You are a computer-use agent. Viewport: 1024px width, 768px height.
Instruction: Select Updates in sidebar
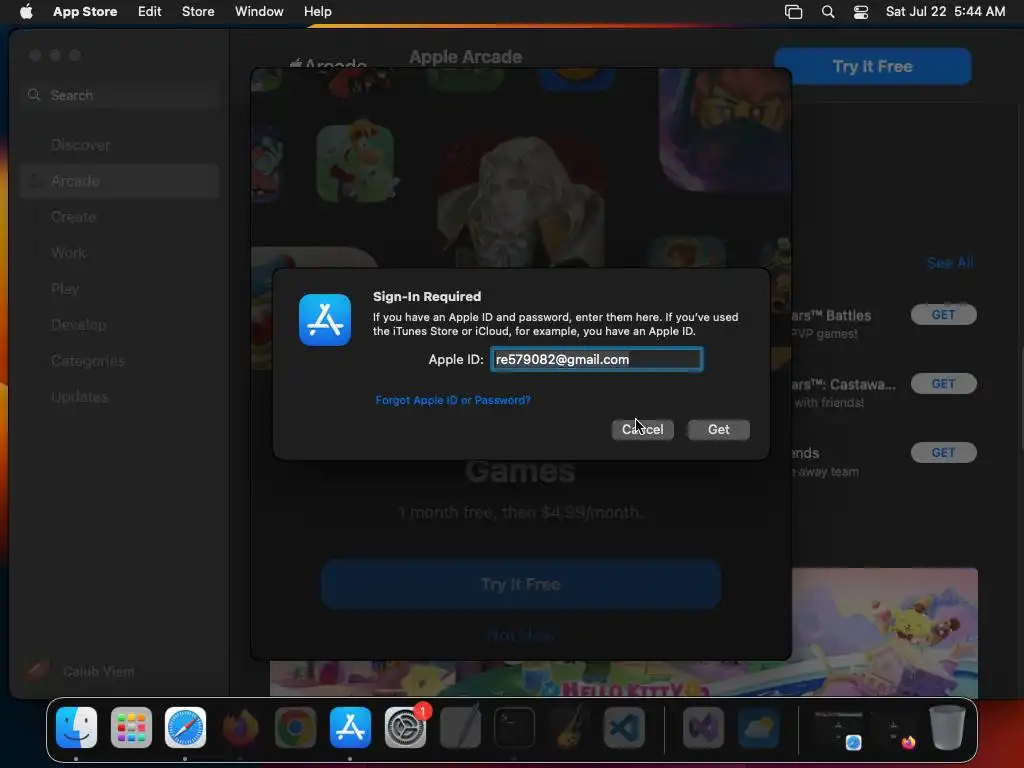click(120, 396)
